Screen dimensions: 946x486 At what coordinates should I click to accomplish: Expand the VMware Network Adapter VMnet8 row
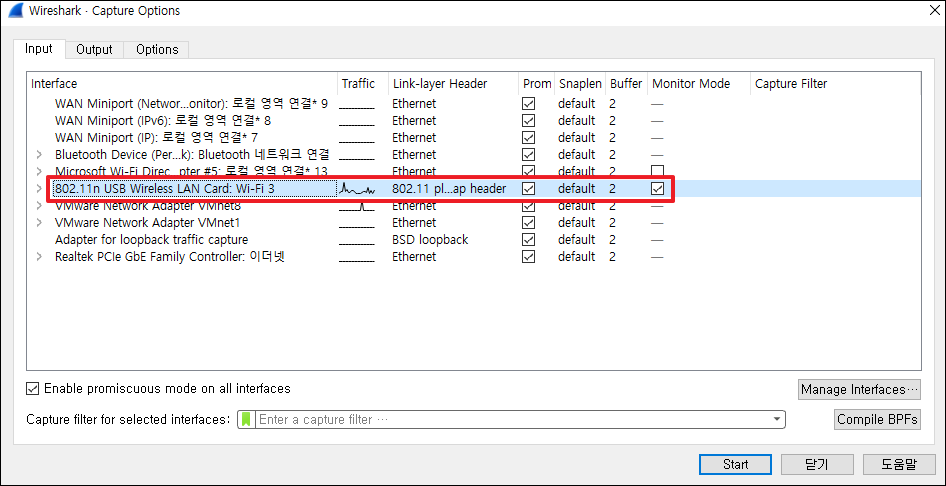coord(39,206)
